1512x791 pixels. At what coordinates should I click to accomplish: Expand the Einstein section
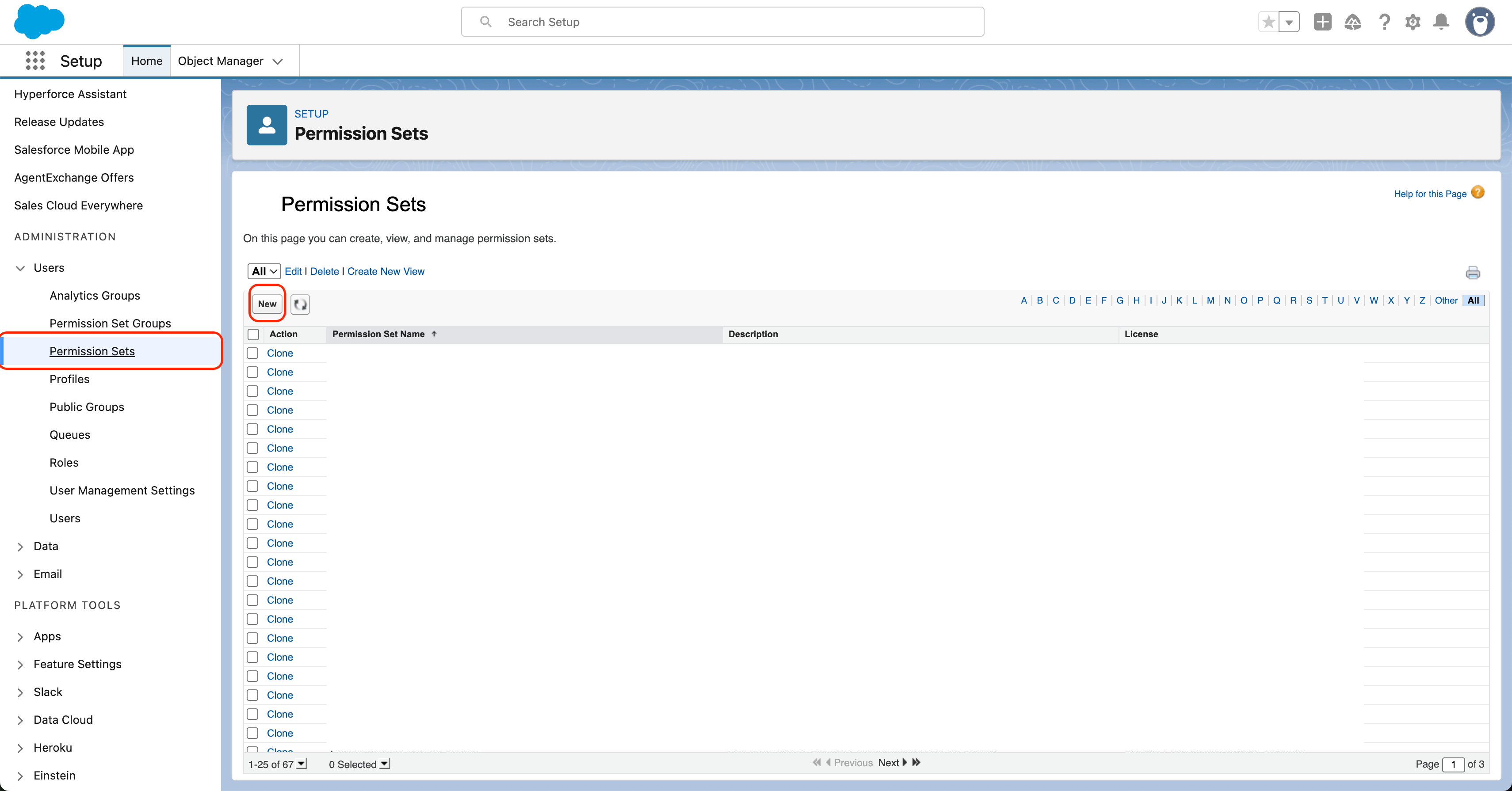click(x=20, y=776)
